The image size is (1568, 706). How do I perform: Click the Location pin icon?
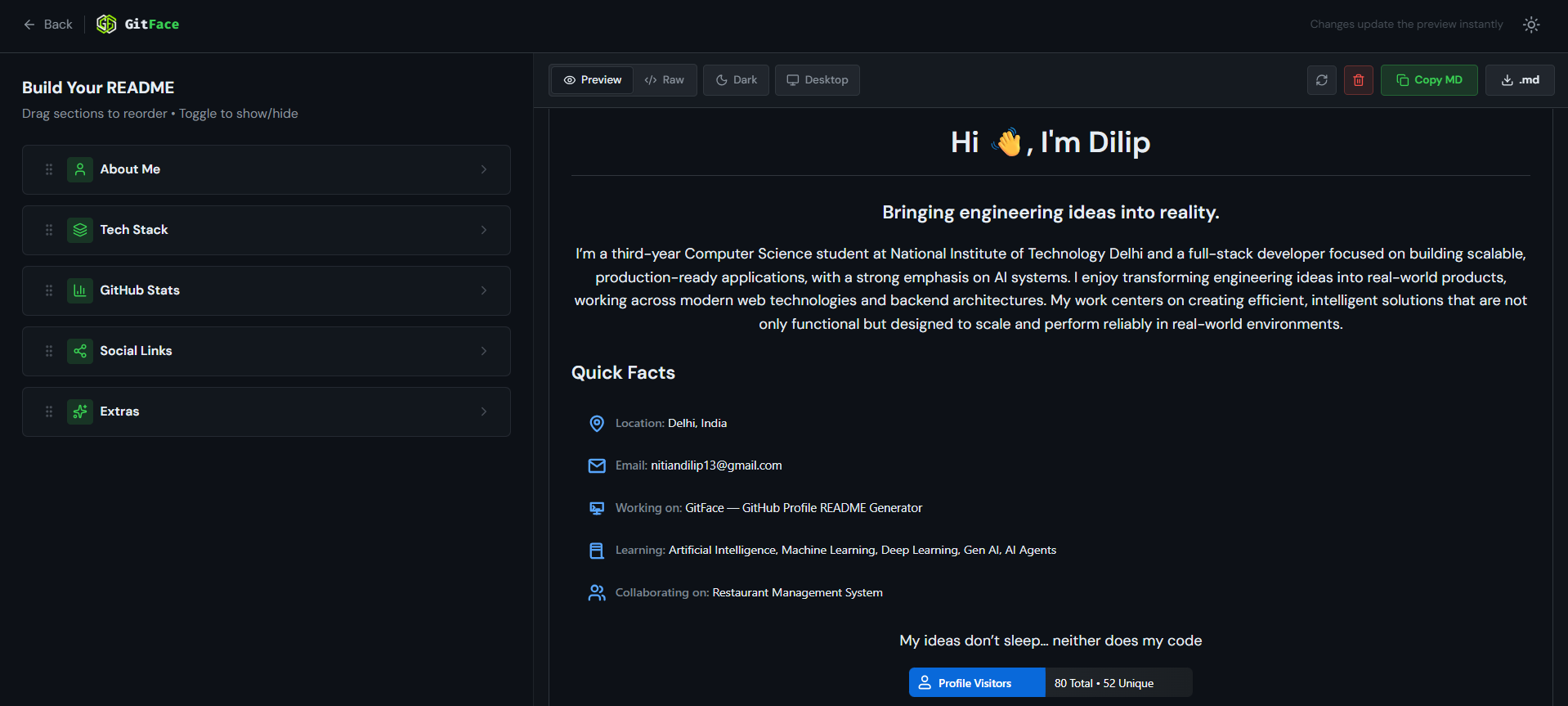pos(597,423)
